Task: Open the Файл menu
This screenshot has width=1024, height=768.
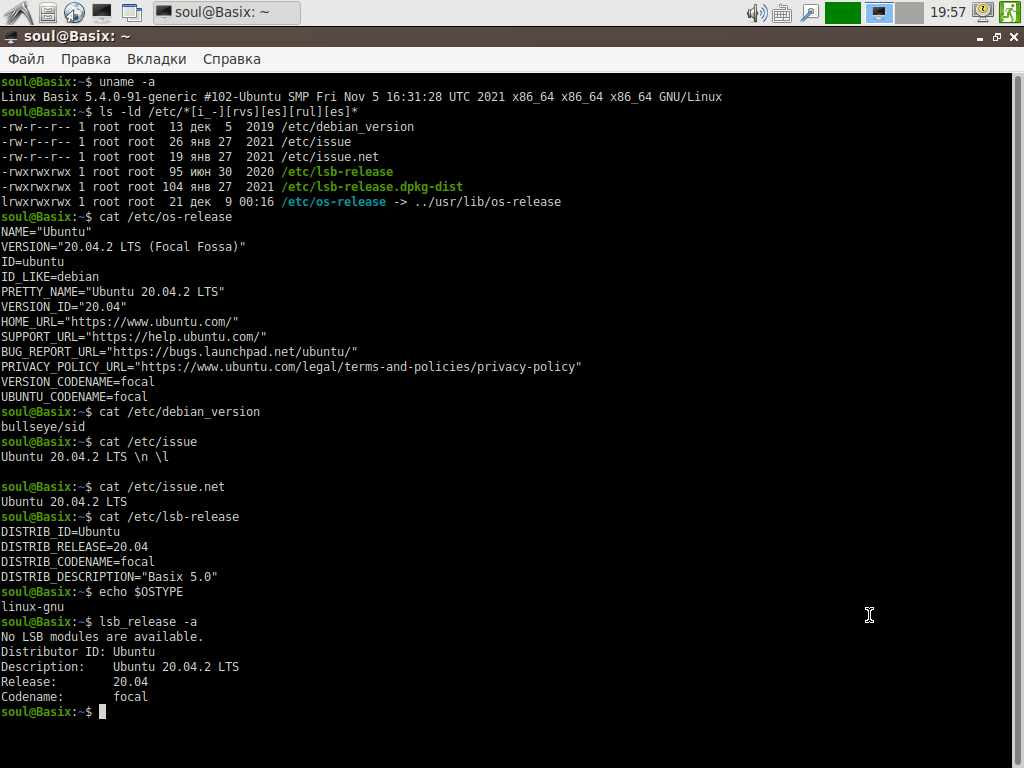Action: 26,59
